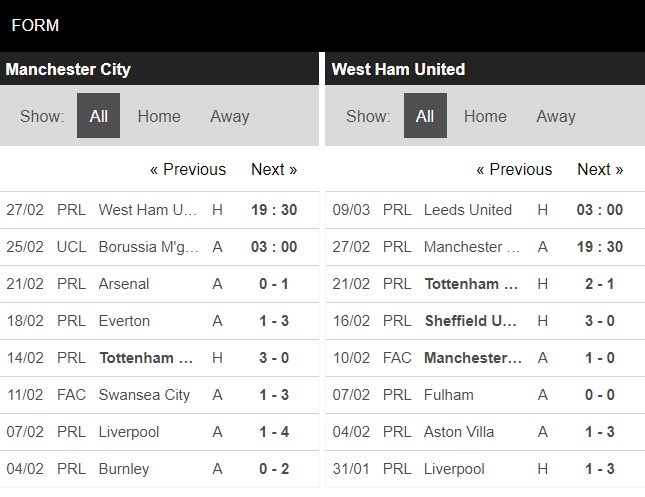Image resolution: width=645 pixels, height=497 pixels.
Task: Open Fulham 0 - 0 match result
Action: tap(600, 395)
